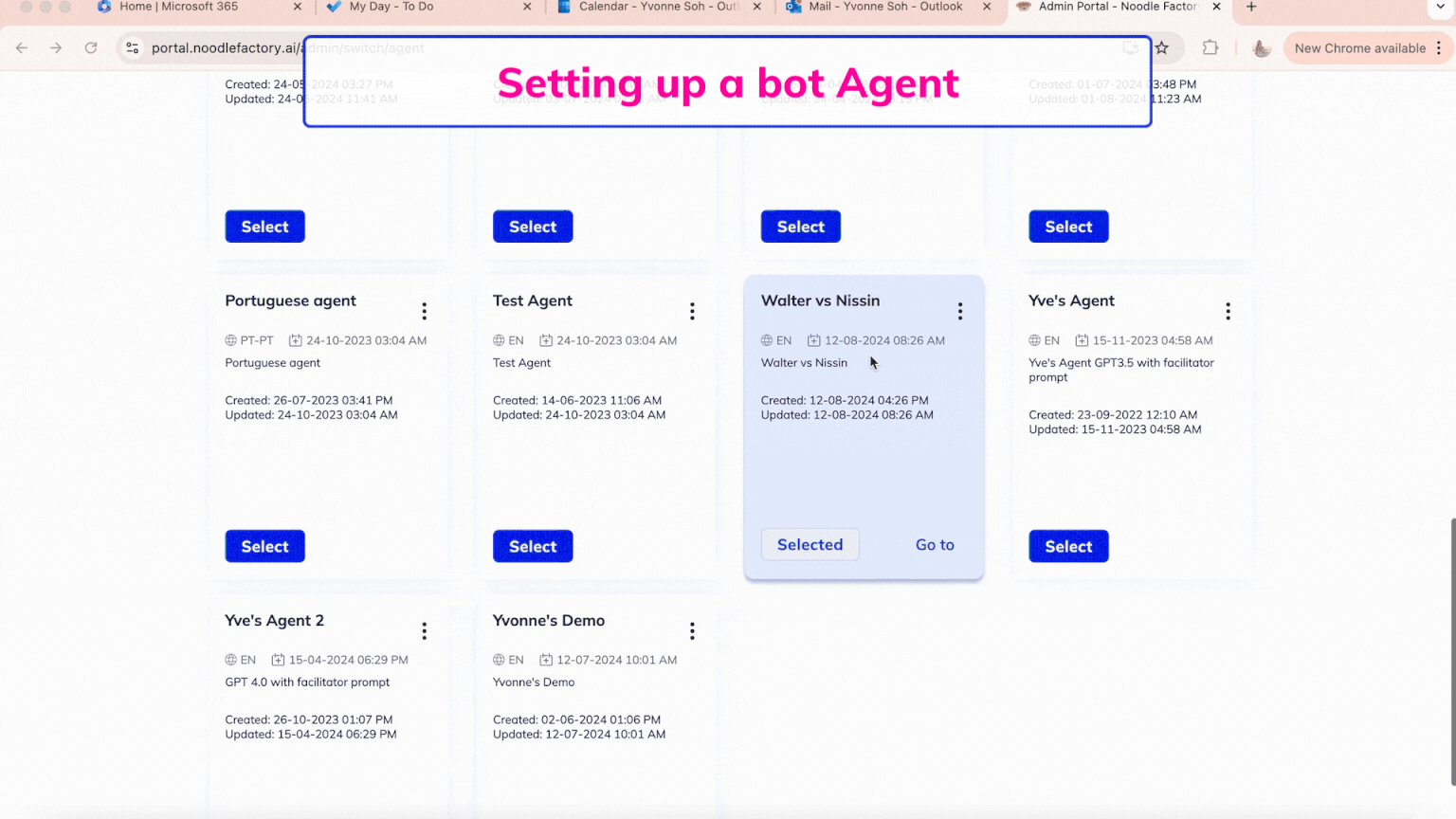Select the Test Agent
This screenshot has height=819, width=1456.
click(x=533, y=546)
